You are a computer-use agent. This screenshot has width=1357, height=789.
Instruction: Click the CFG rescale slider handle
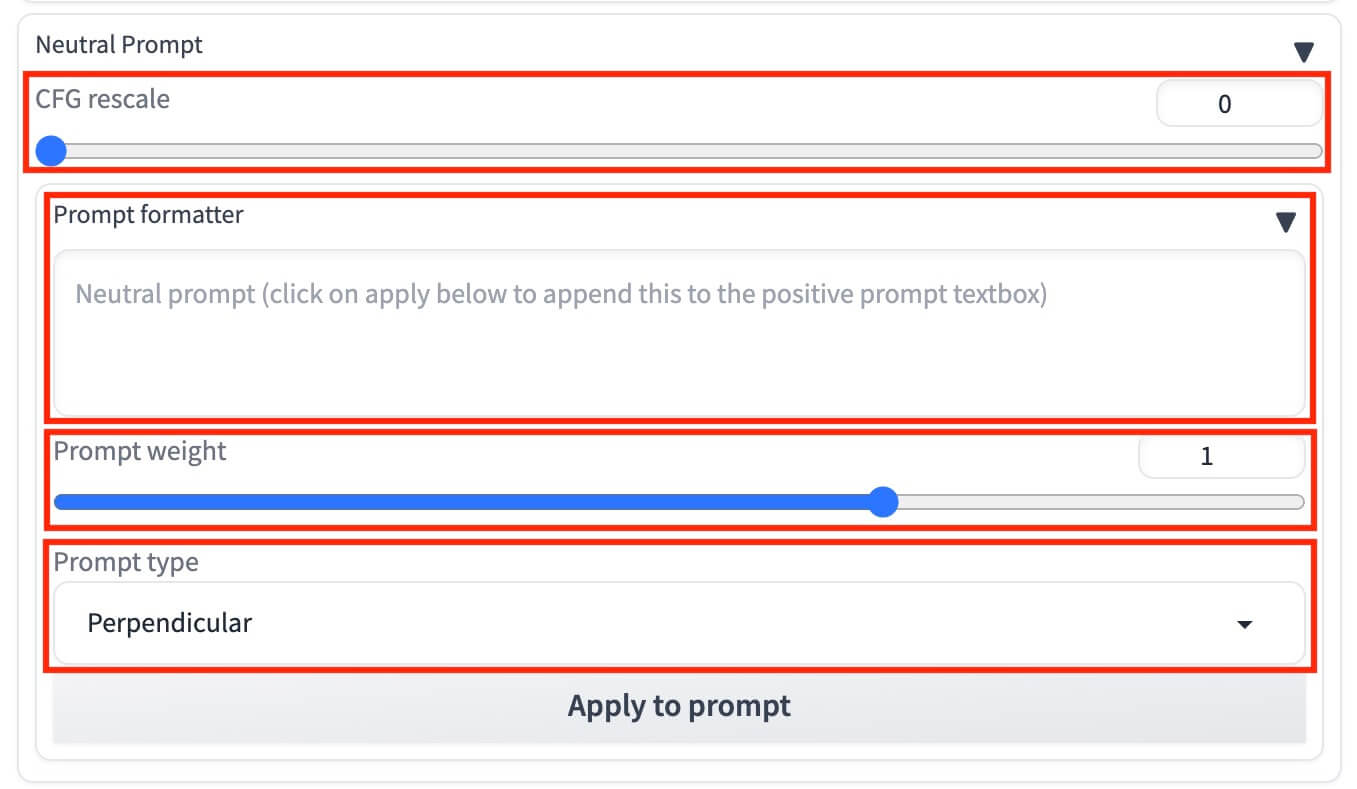tap(50, 151)
